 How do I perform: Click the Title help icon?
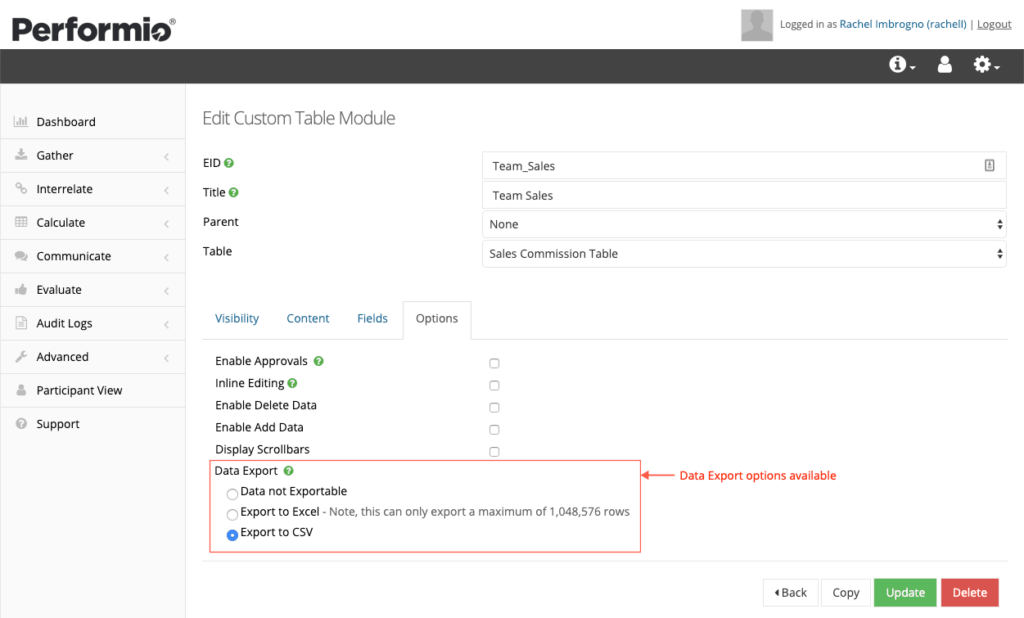[233, 193]
